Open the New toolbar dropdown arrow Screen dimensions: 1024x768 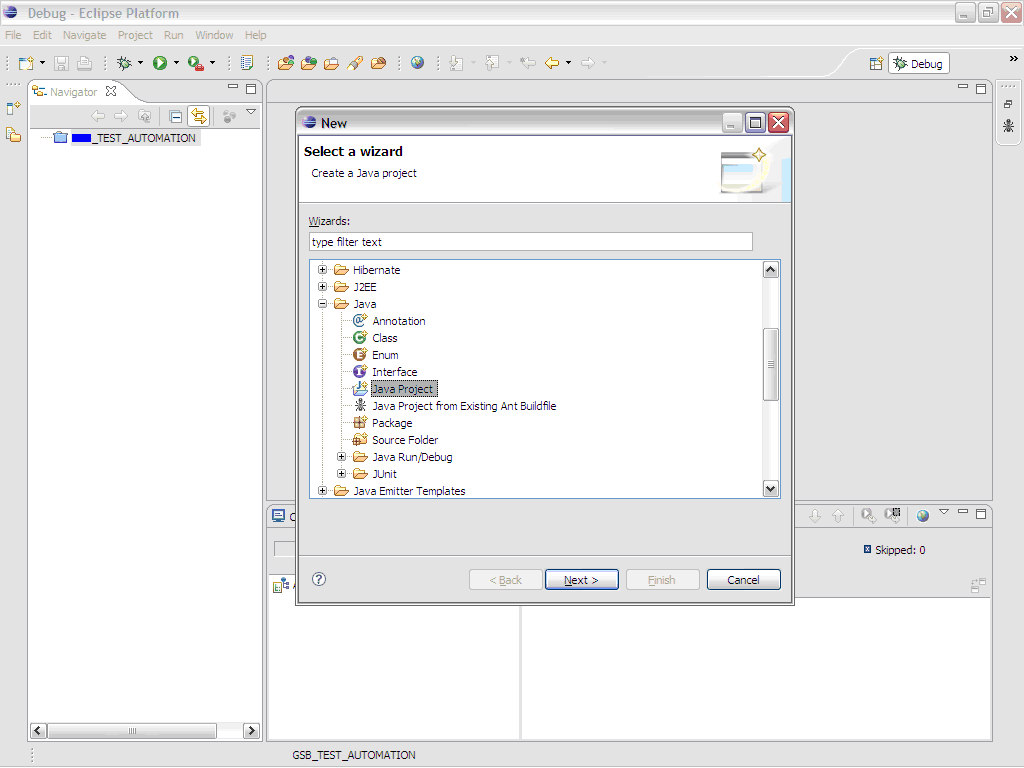click(x=42, y=63)
